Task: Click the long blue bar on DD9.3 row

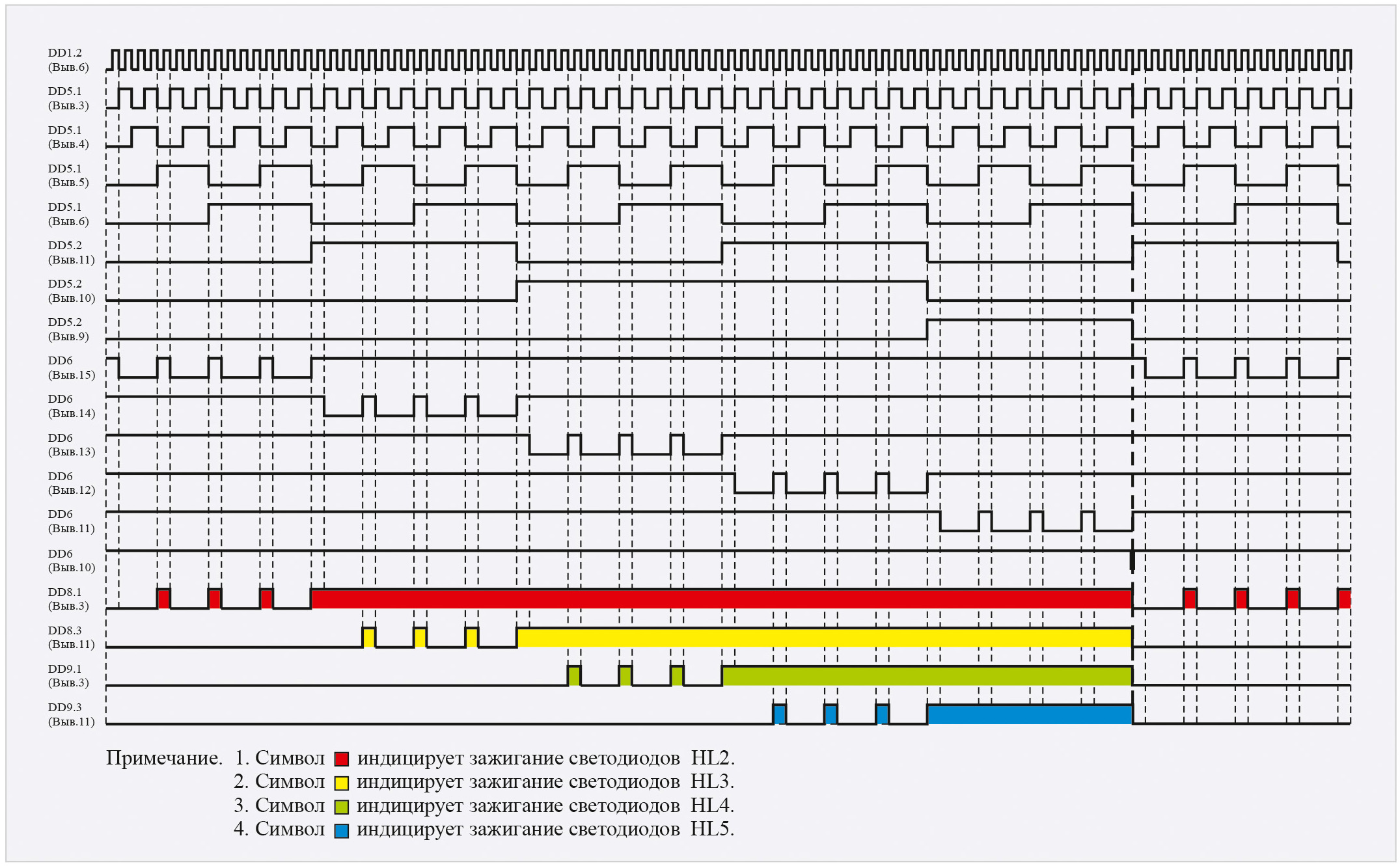Action: 1030,714
